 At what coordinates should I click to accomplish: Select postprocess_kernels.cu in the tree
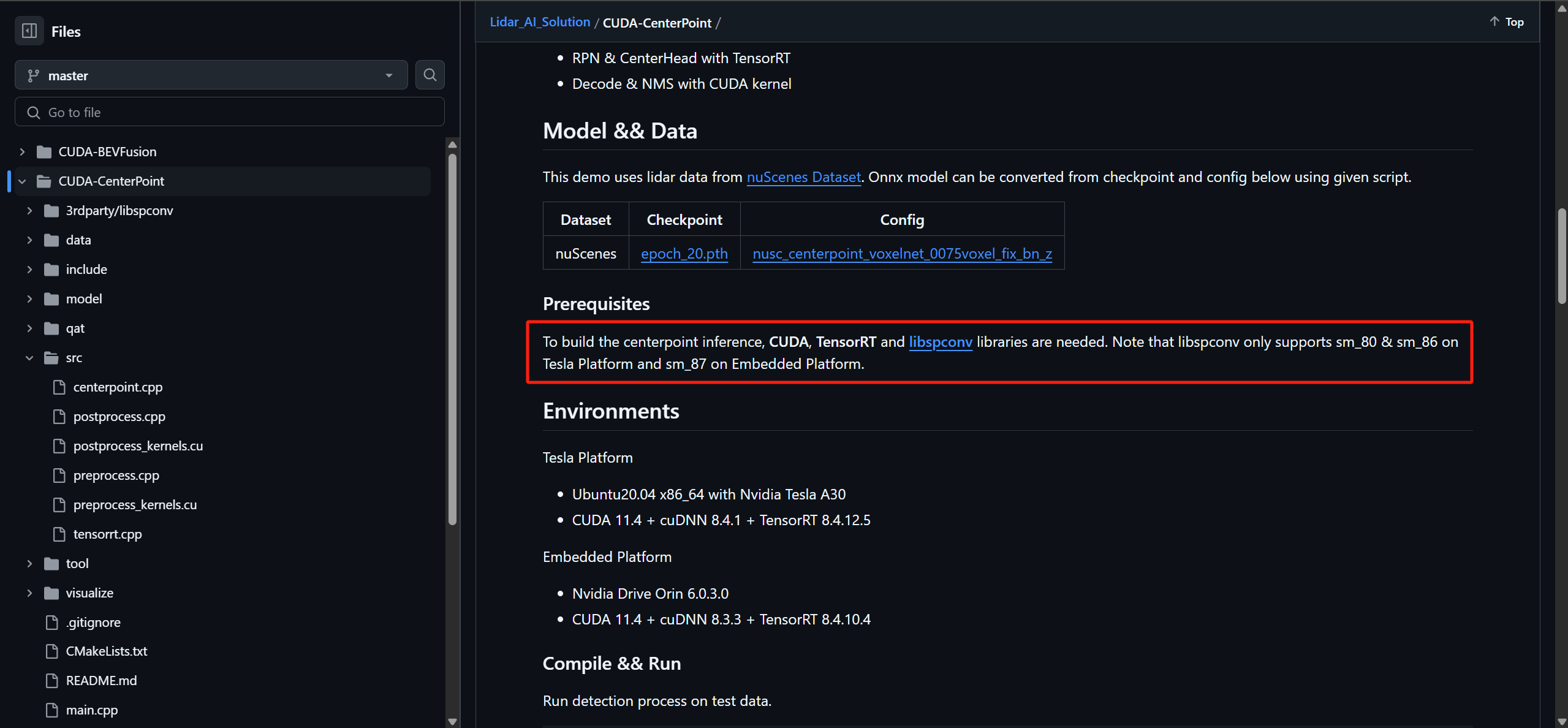coord(138,446)
